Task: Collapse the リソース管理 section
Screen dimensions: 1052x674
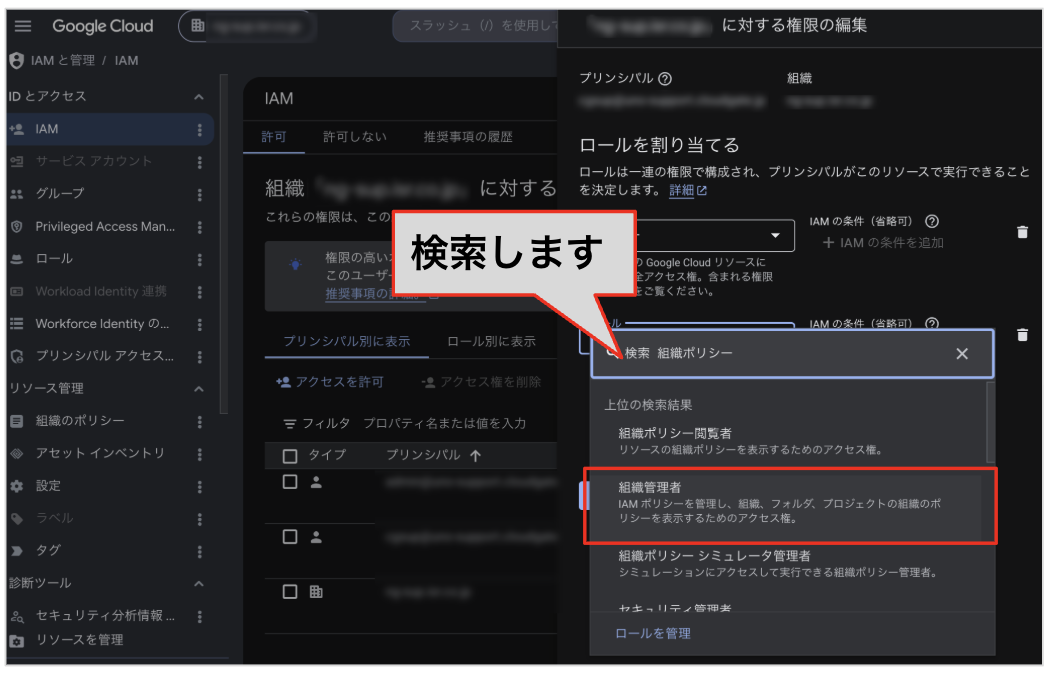Action: pos(199,390)
